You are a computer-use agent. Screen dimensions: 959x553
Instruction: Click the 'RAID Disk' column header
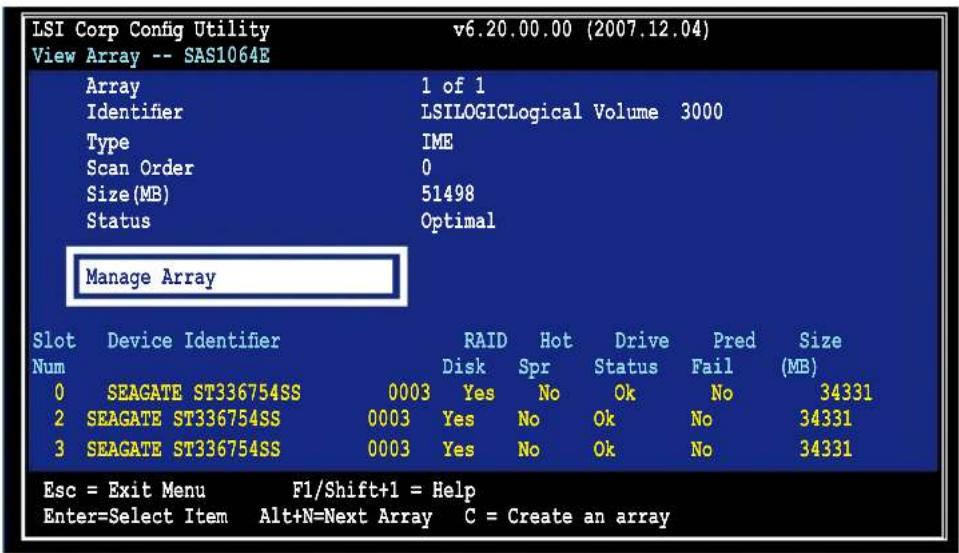(x=475, y=354)
